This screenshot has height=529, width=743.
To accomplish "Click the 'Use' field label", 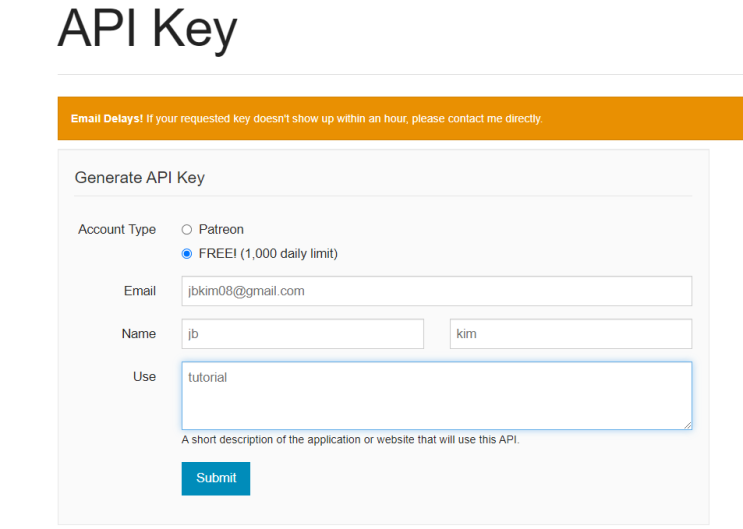I will [x=145, y=376].
